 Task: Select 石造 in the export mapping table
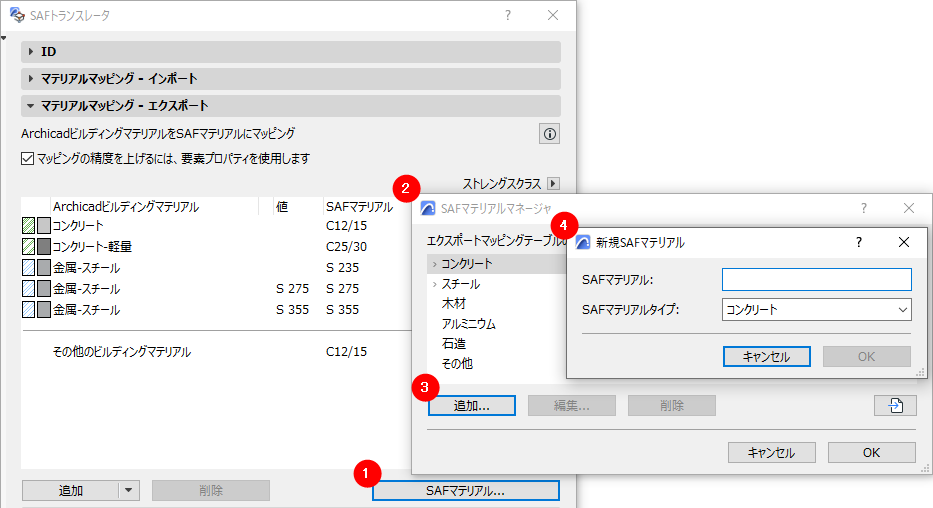coord(453,343)
